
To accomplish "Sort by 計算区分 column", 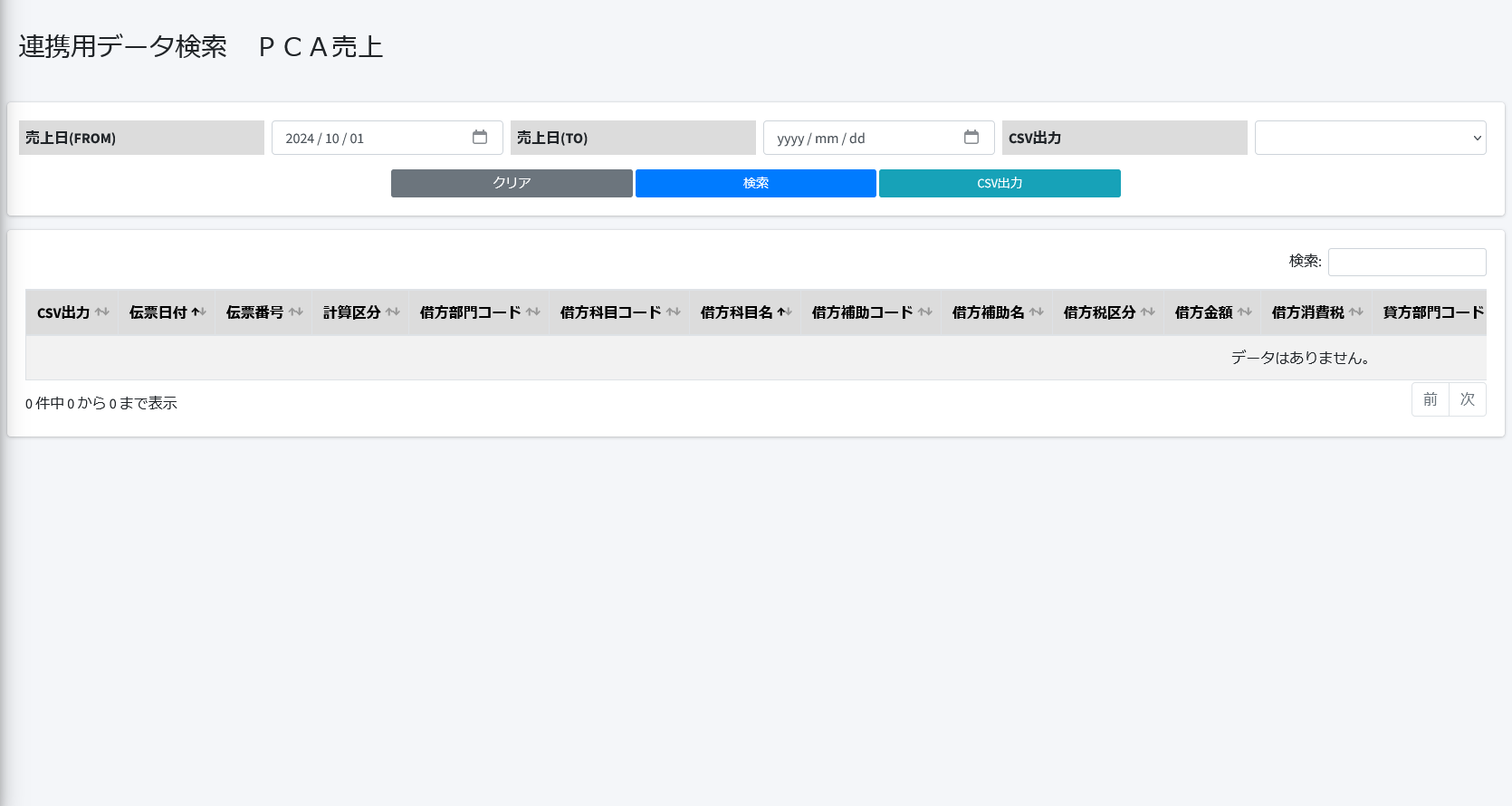I will click(x=360, y=312).
